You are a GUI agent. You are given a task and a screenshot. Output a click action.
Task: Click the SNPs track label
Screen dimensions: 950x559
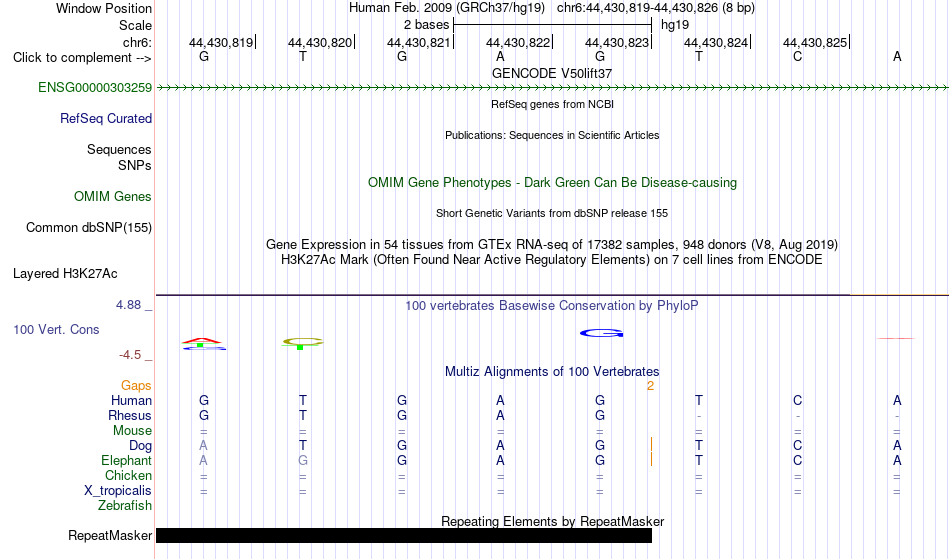(x=135, y=165)
